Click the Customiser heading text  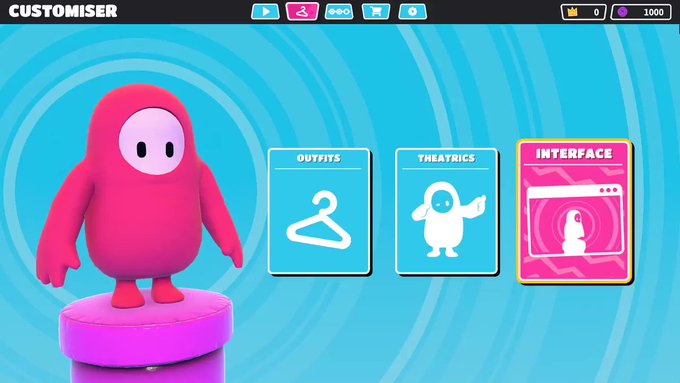63,11
